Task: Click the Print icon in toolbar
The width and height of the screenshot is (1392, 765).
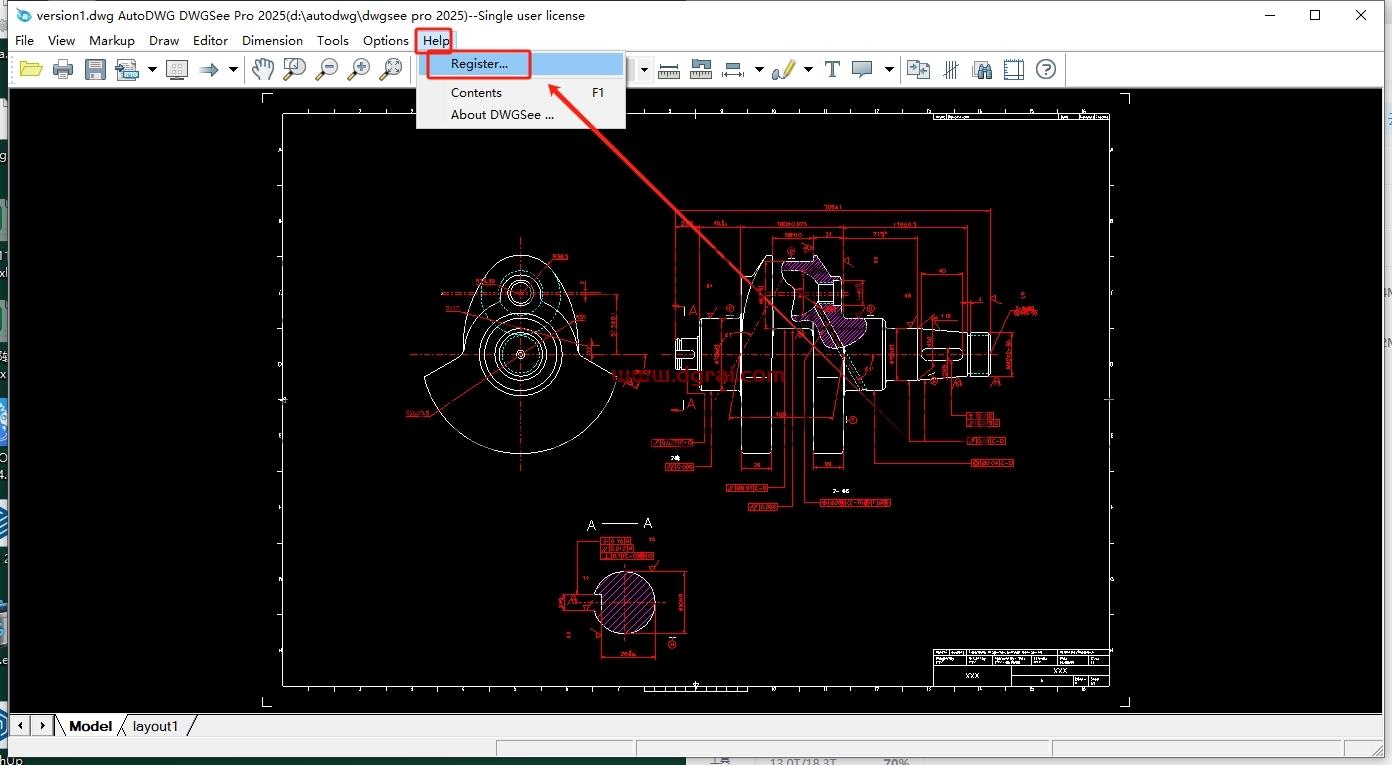Action: (x=63, y=69)
